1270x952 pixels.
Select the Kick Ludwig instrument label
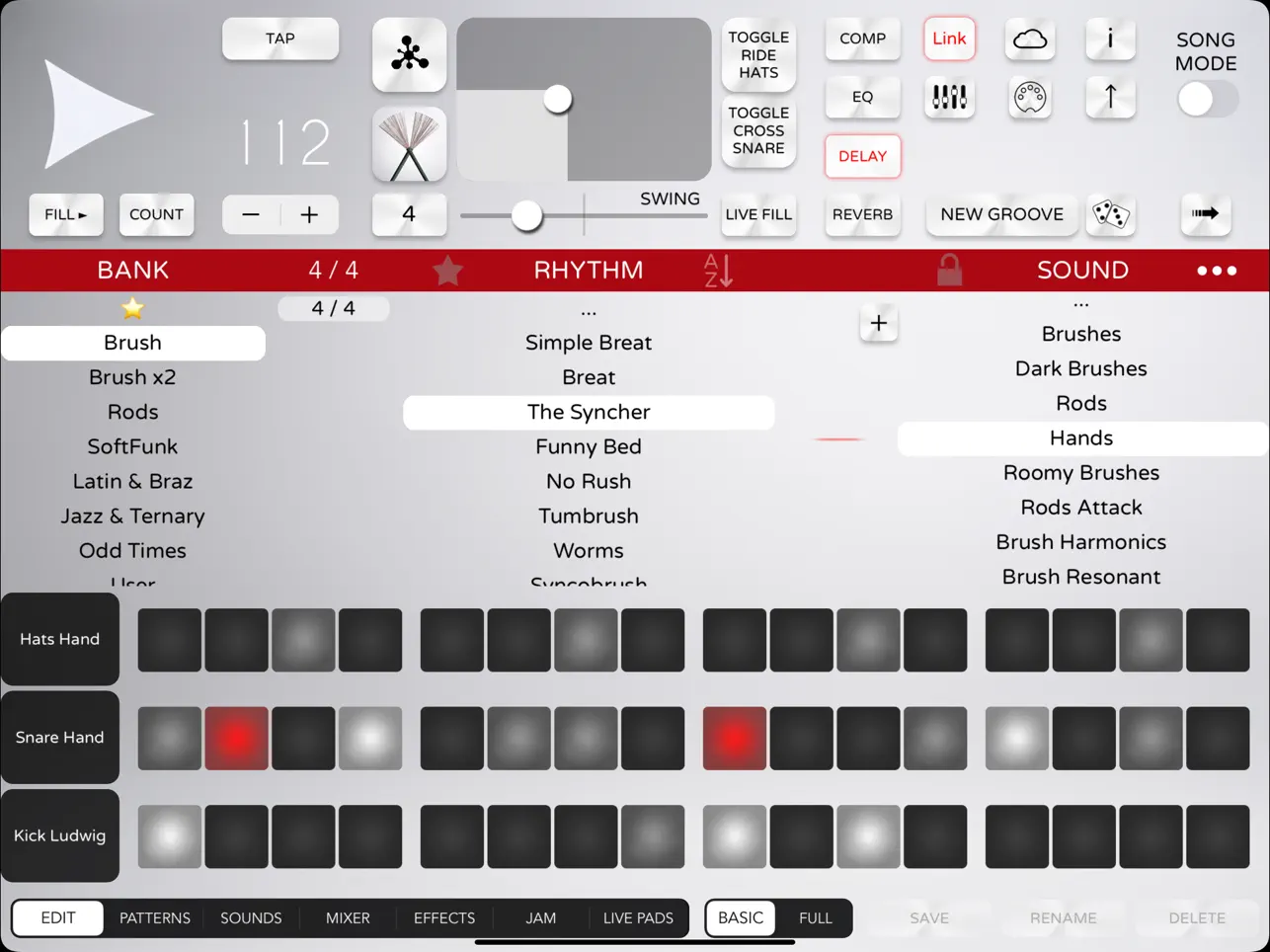[59, 835]
